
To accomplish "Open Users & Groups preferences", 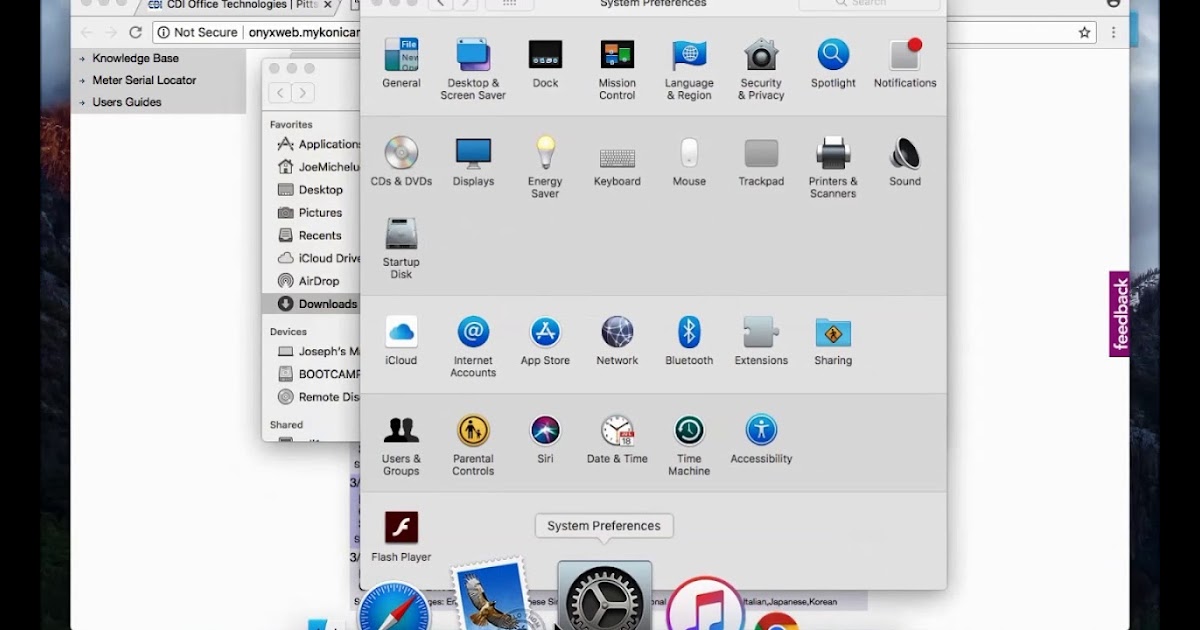I will tap(401, 445).
